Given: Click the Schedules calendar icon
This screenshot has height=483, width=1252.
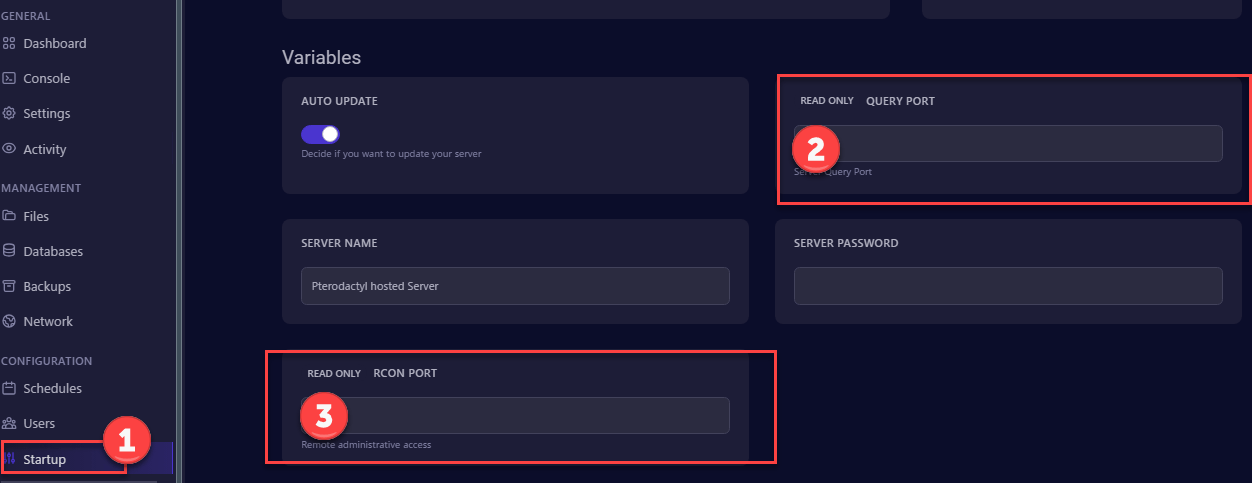Looking at the screenshot, I should point(9,388).
